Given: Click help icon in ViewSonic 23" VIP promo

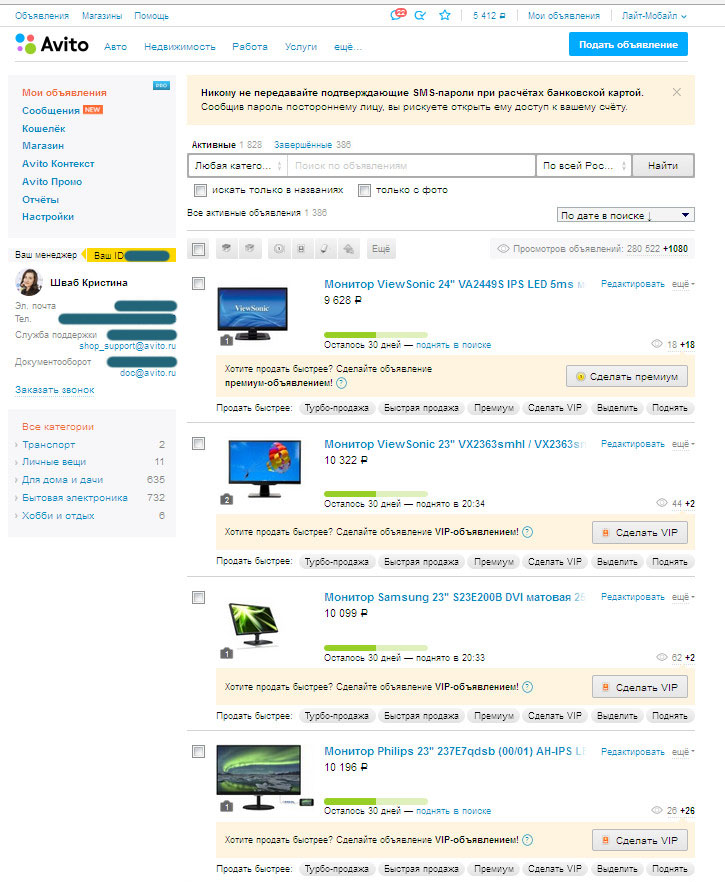Looking at the screenshot, I should point(527,532).
